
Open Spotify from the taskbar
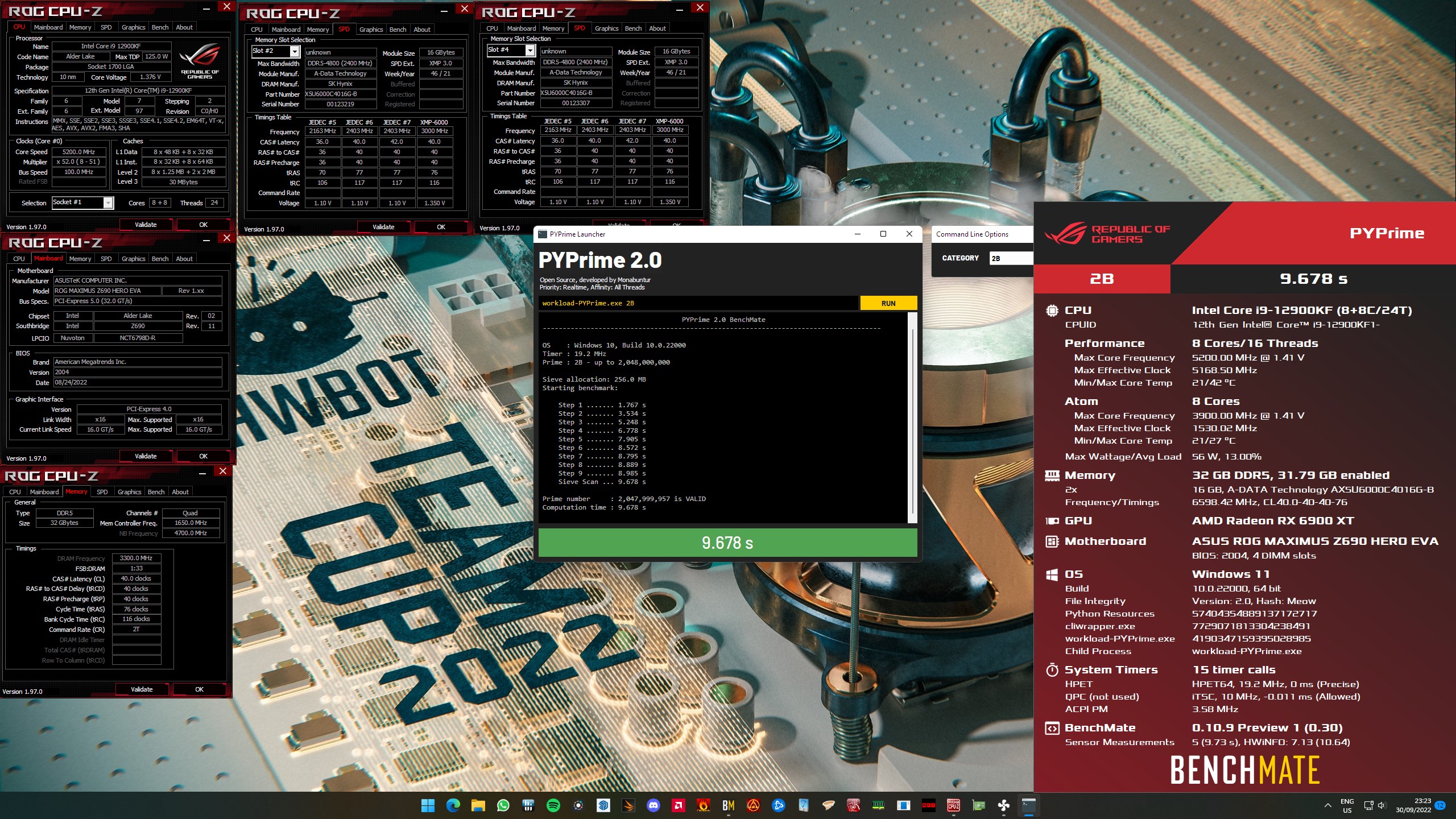point(553,805)
